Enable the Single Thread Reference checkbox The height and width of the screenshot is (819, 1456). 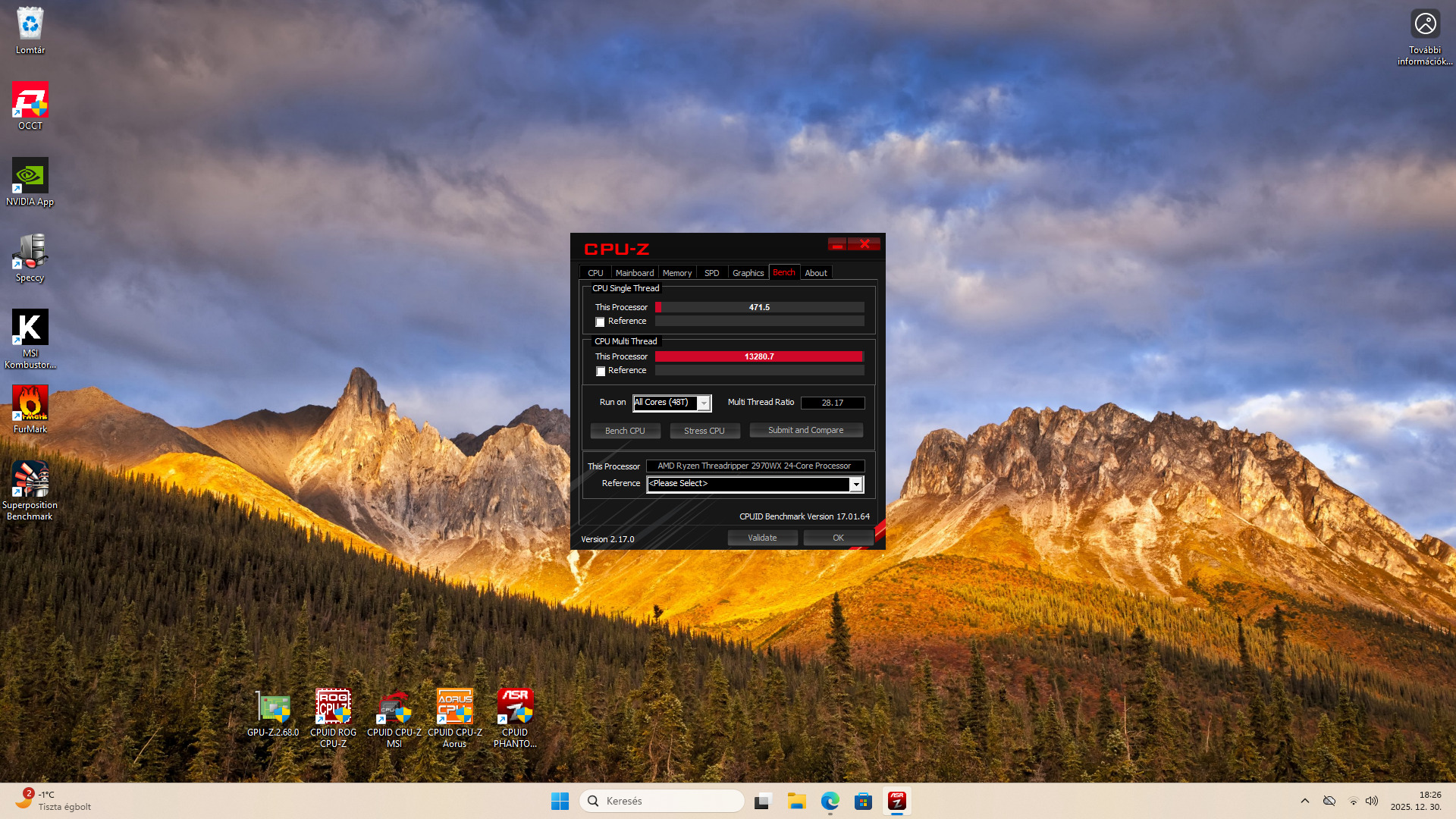601,322
